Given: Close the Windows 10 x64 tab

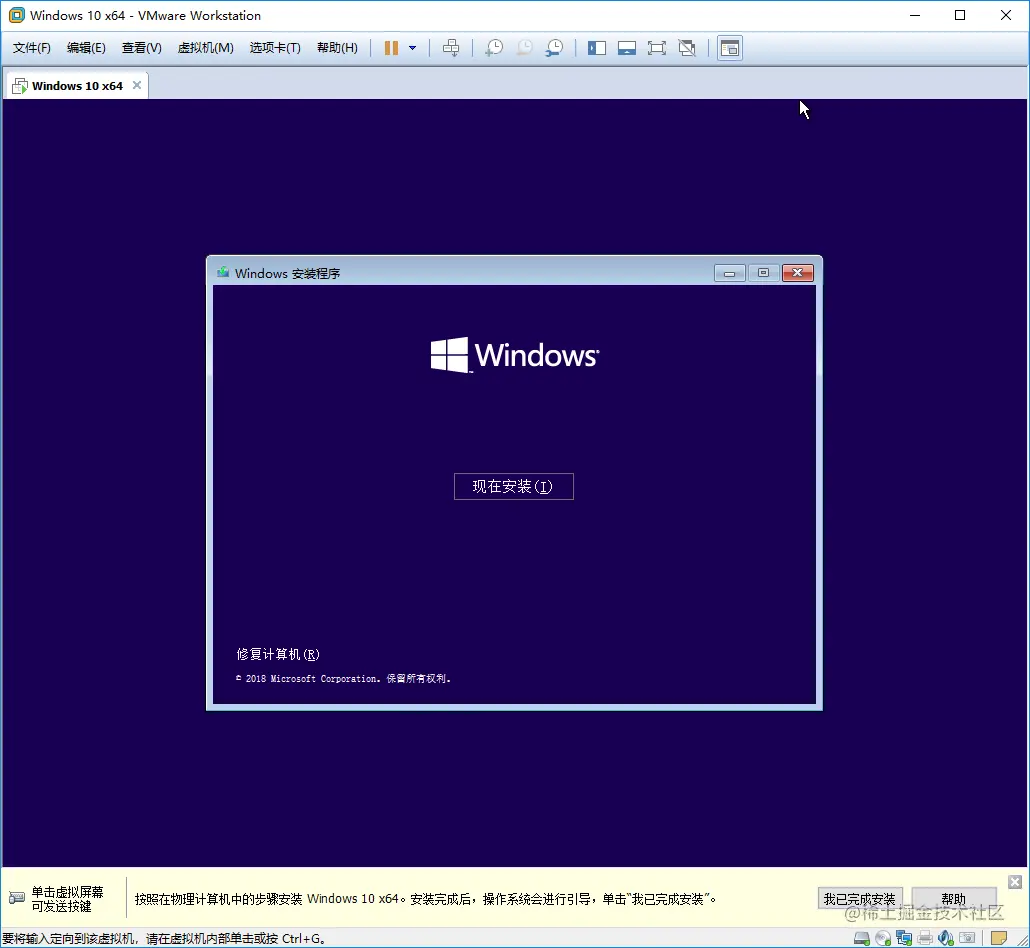Looking at the screenshot, I should pyautogui.click(x=137, y=85).
